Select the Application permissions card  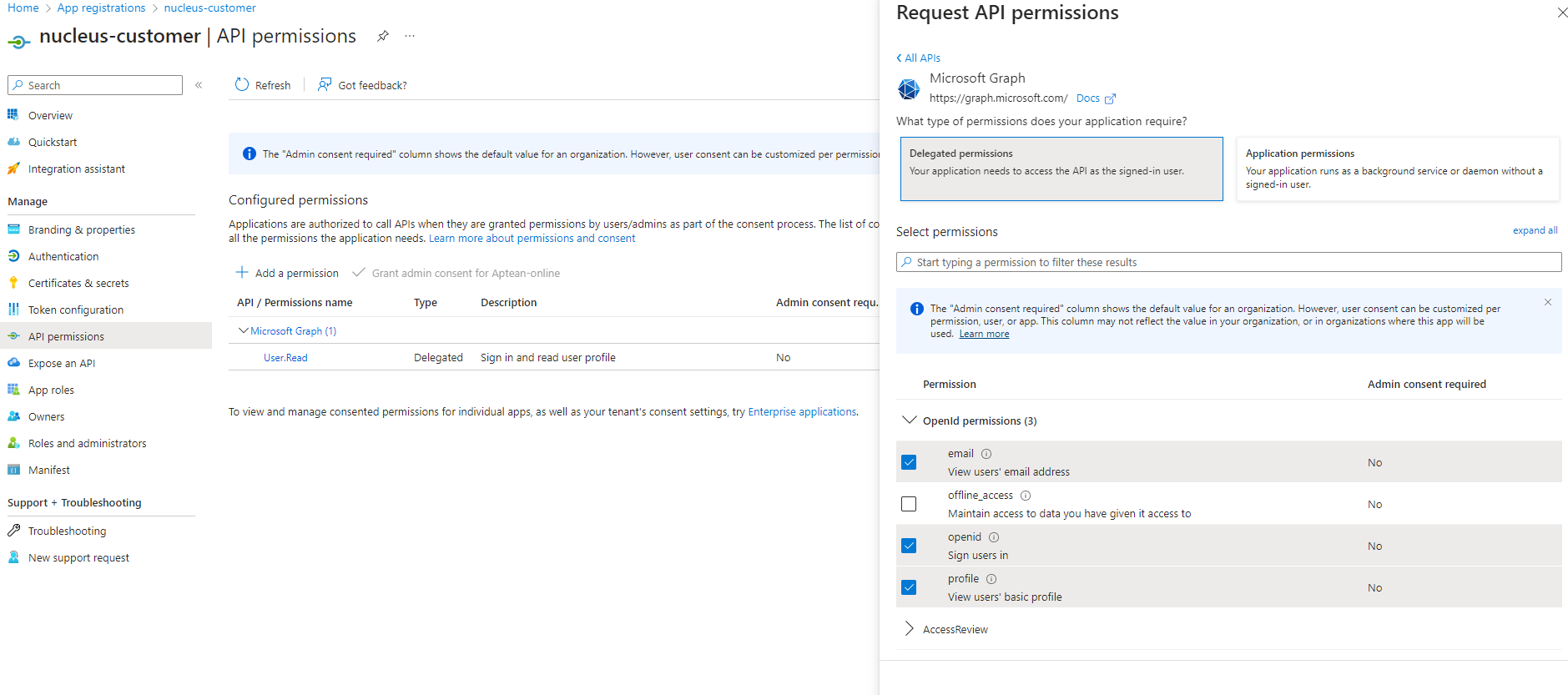(1398, 169)
